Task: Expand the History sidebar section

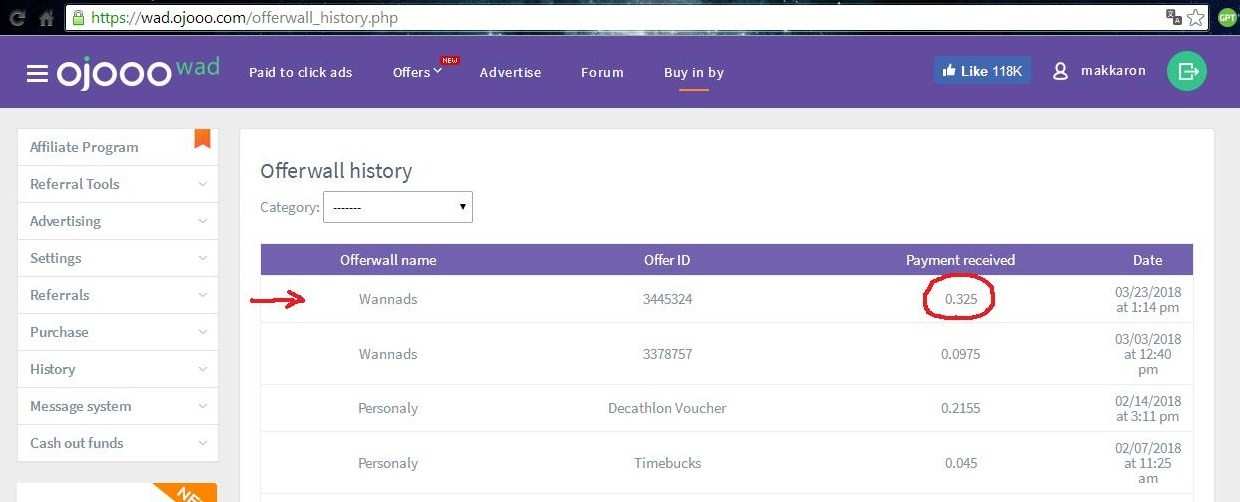Action: pyautogui.click(x=118, y=369)
